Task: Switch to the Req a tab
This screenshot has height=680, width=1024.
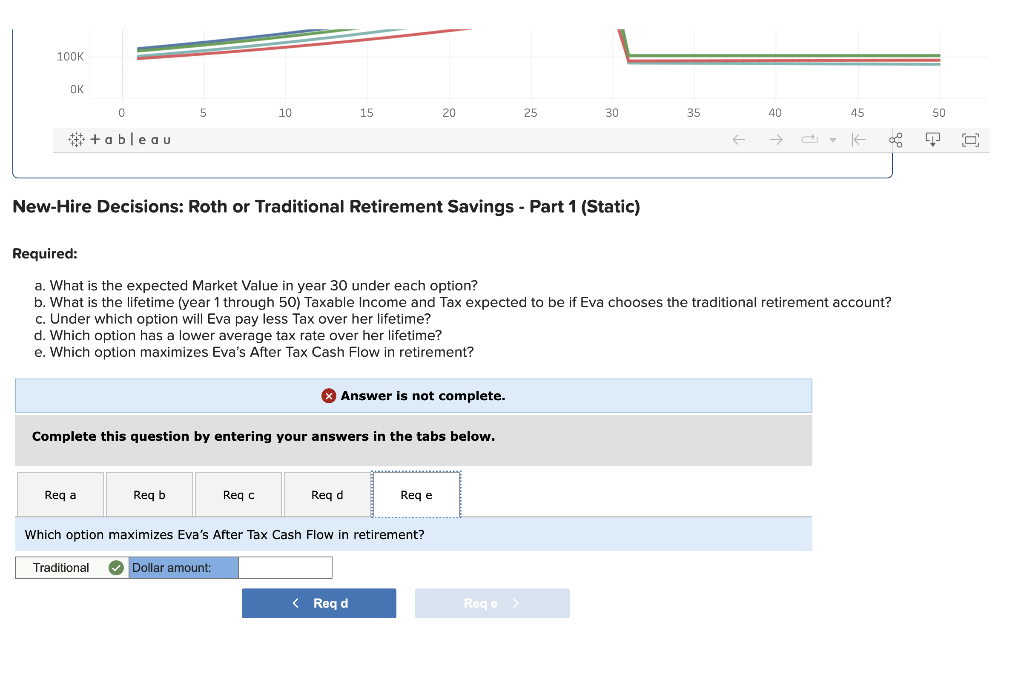Action: [60, 494]
